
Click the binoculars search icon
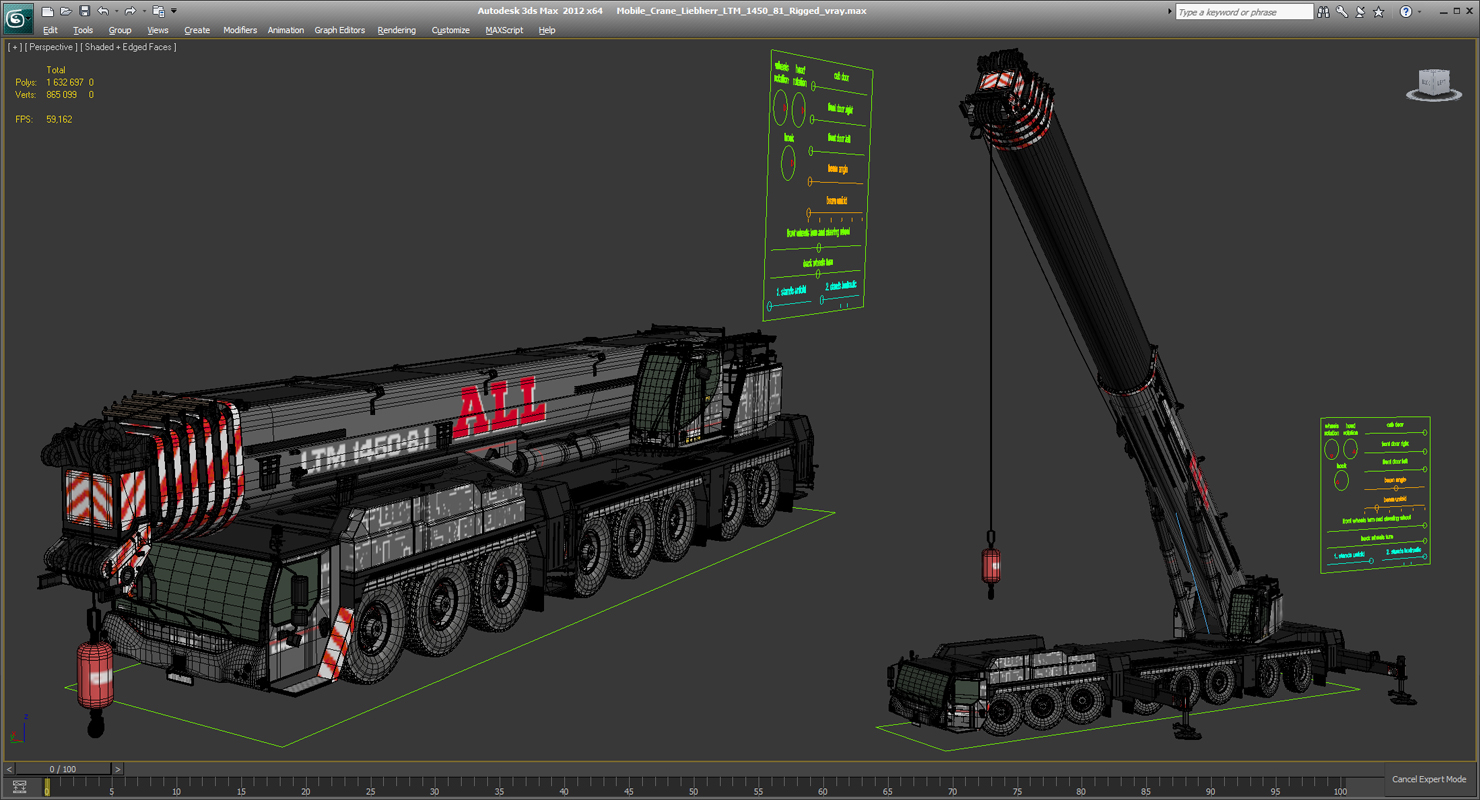[x=1324, y=12]
